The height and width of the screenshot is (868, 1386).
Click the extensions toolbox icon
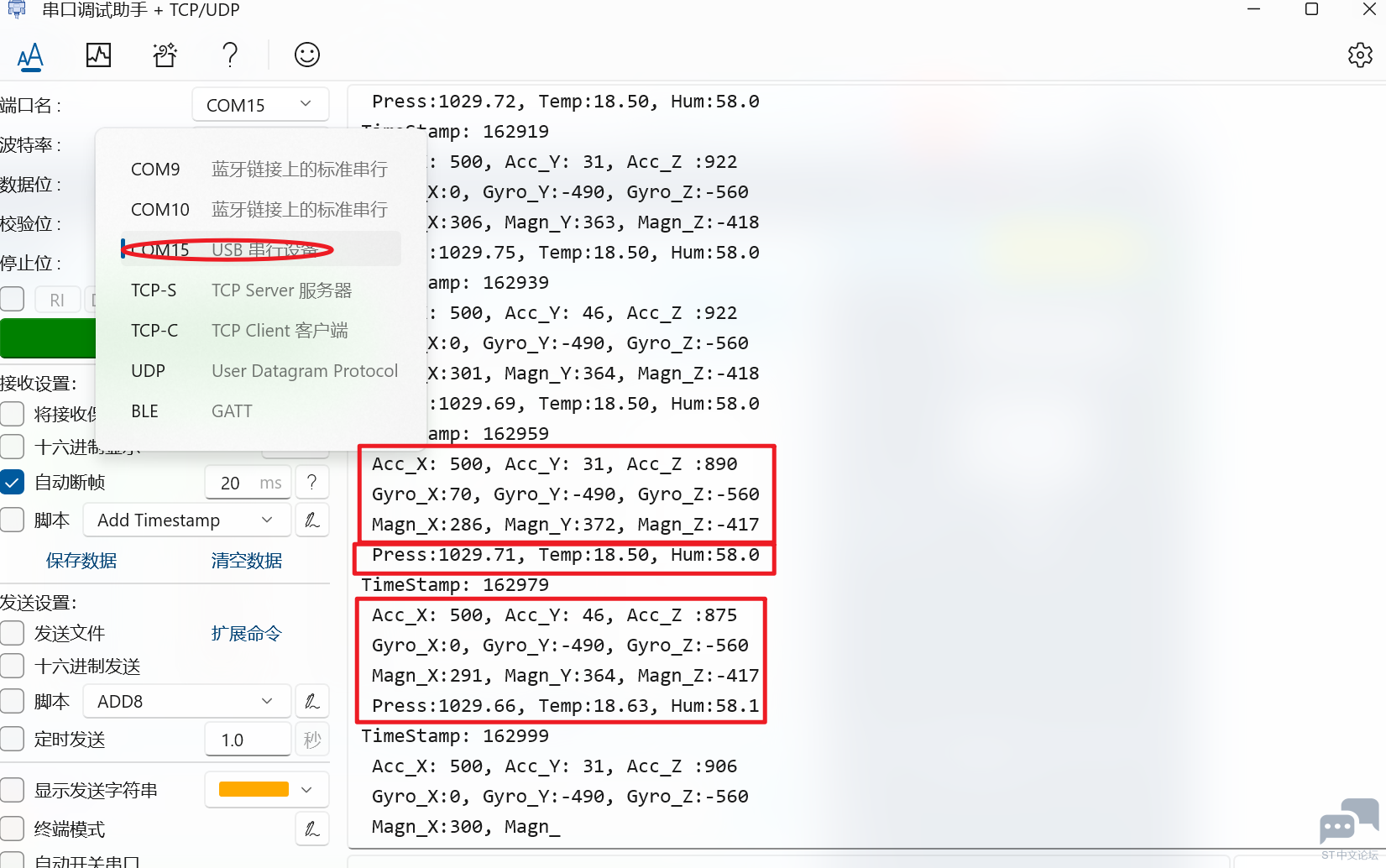165,55
